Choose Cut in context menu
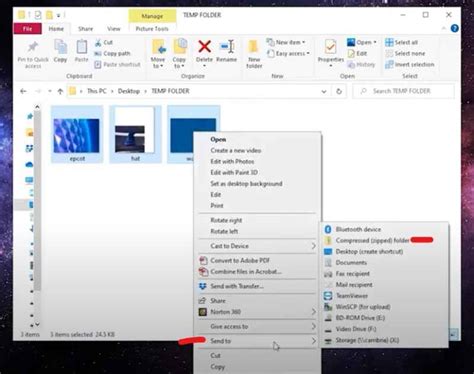The width and height of the screenshot is (474, 374). click(x=216, y=356)
